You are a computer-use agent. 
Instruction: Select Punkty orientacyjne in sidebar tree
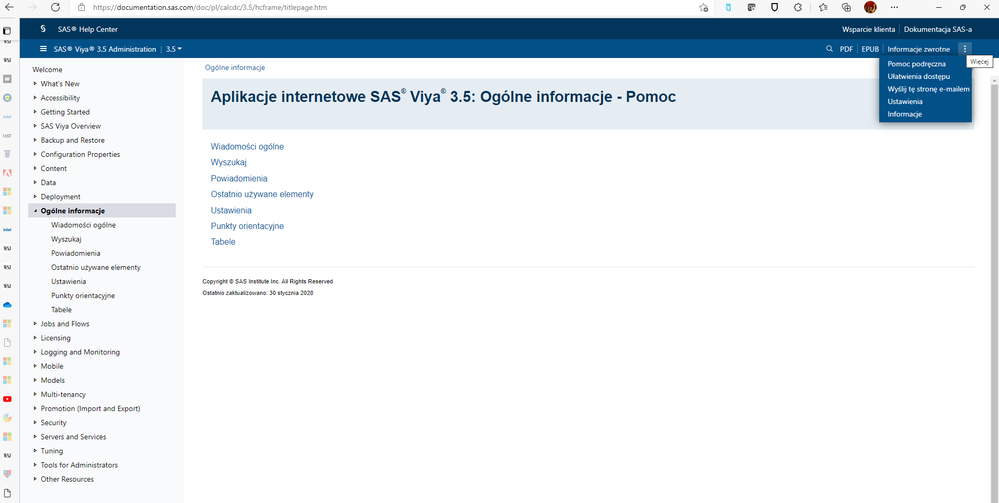(83, 296)
